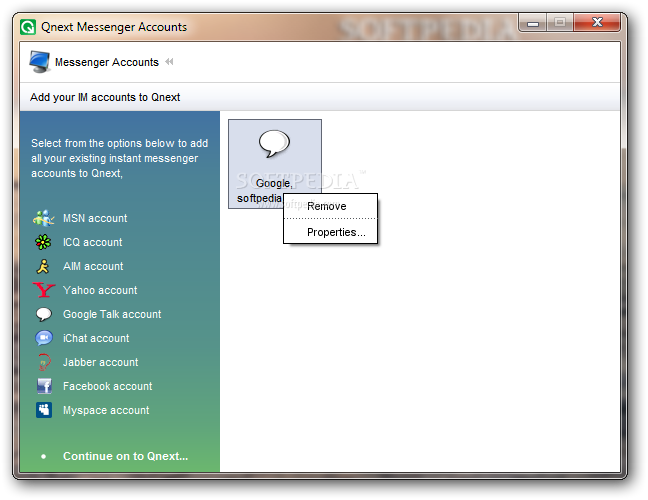Click the double-arrow collapse icon beside Messenger Accounts
648x500 pixels.
click(x=169, y=62)
